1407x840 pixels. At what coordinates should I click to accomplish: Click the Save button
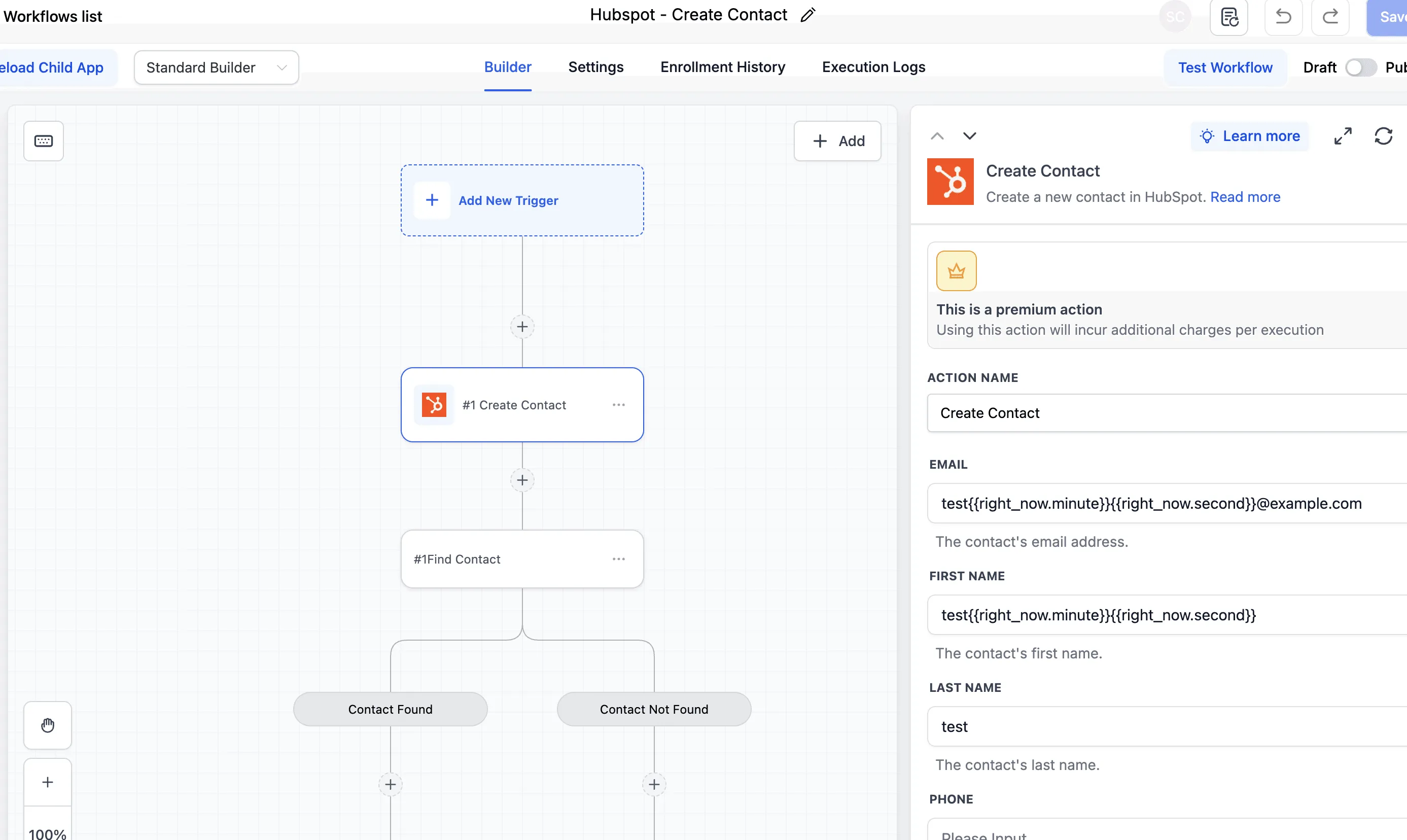click(1388, 17)
